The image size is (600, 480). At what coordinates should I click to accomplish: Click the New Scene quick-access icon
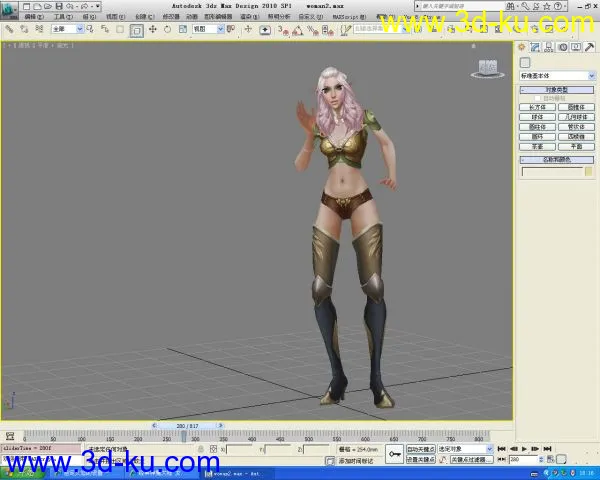pos(26,7)
